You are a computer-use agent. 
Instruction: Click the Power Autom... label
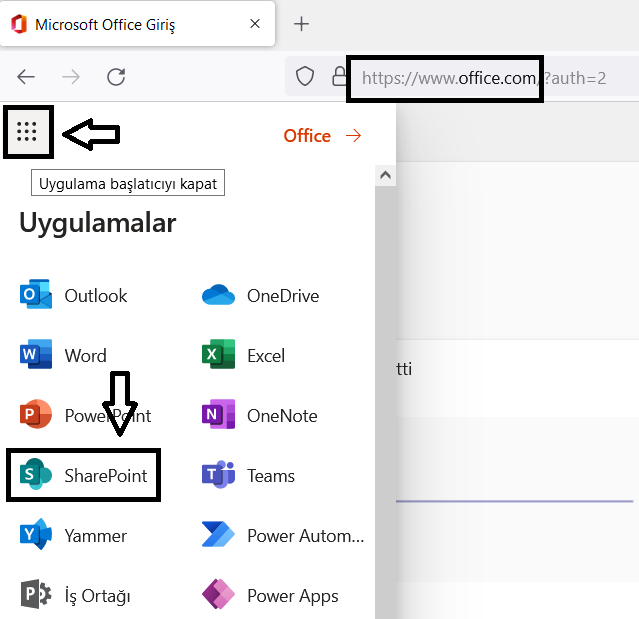(x=306, y=536)
